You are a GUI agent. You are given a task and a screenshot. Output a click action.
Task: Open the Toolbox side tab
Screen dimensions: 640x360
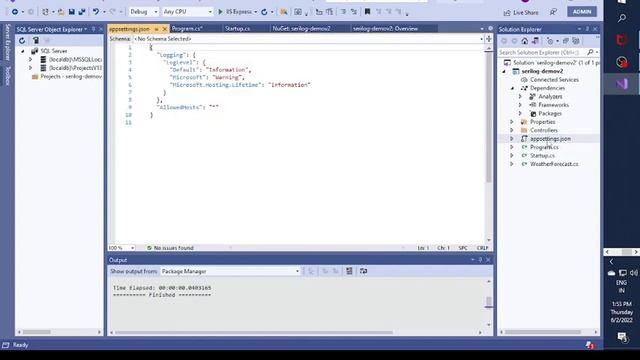[7, 76]
